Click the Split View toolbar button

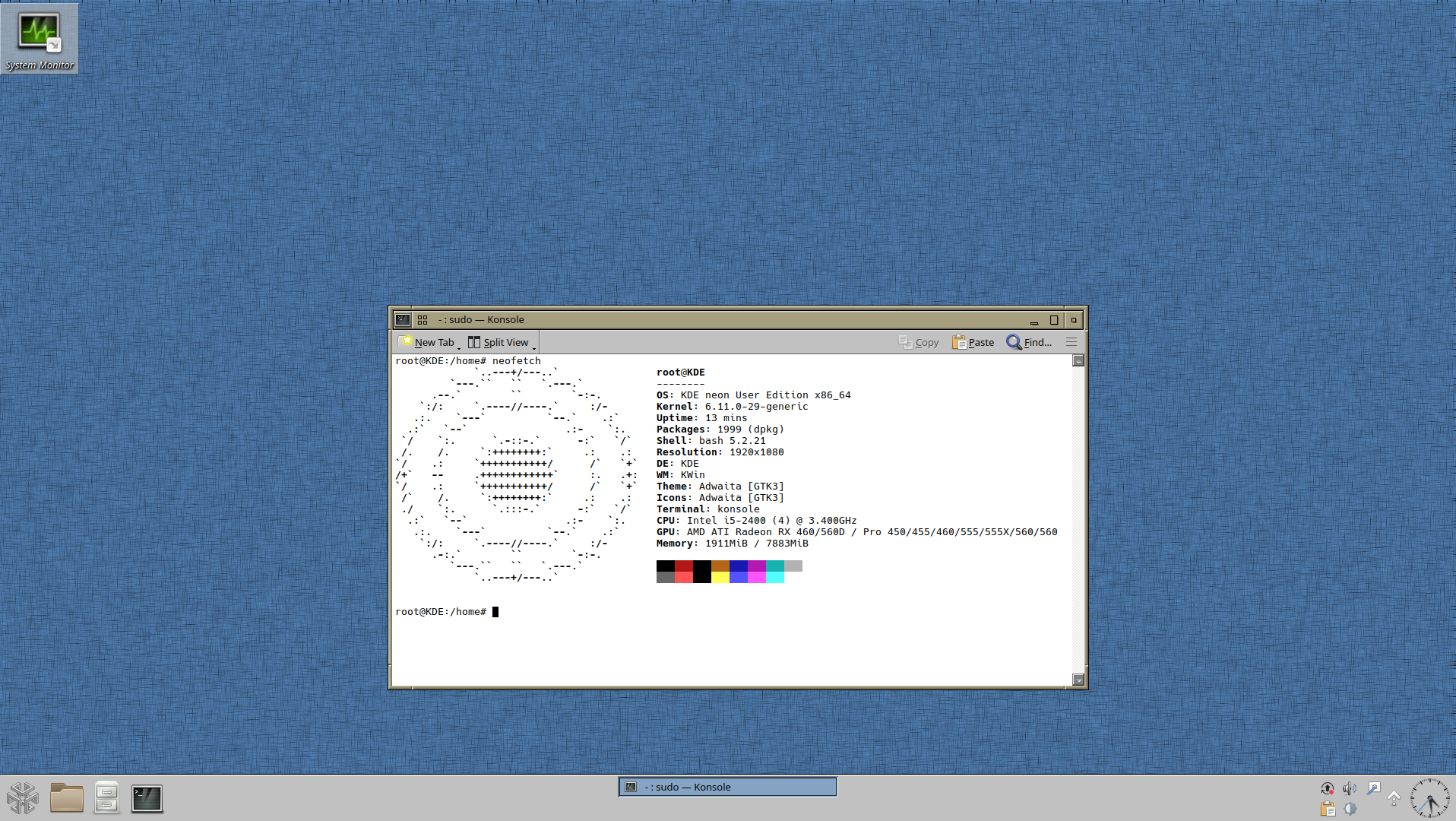499,342
